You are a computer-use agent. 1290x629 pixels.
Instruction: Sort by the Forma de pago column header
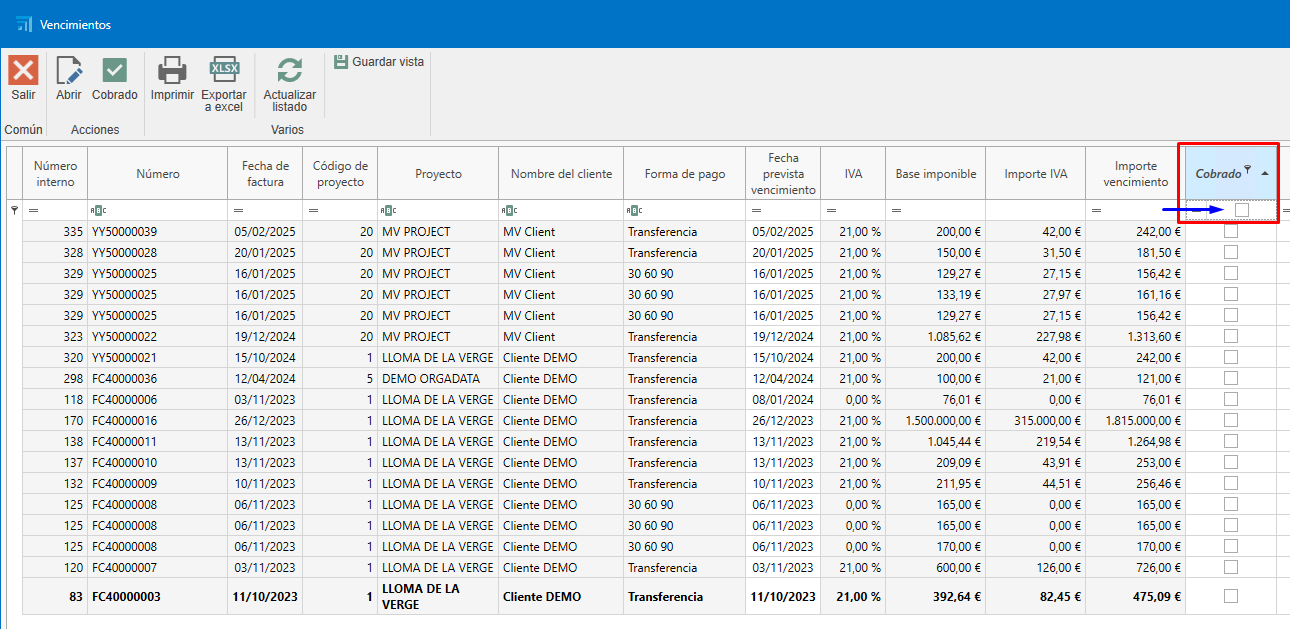click(684, 173)
